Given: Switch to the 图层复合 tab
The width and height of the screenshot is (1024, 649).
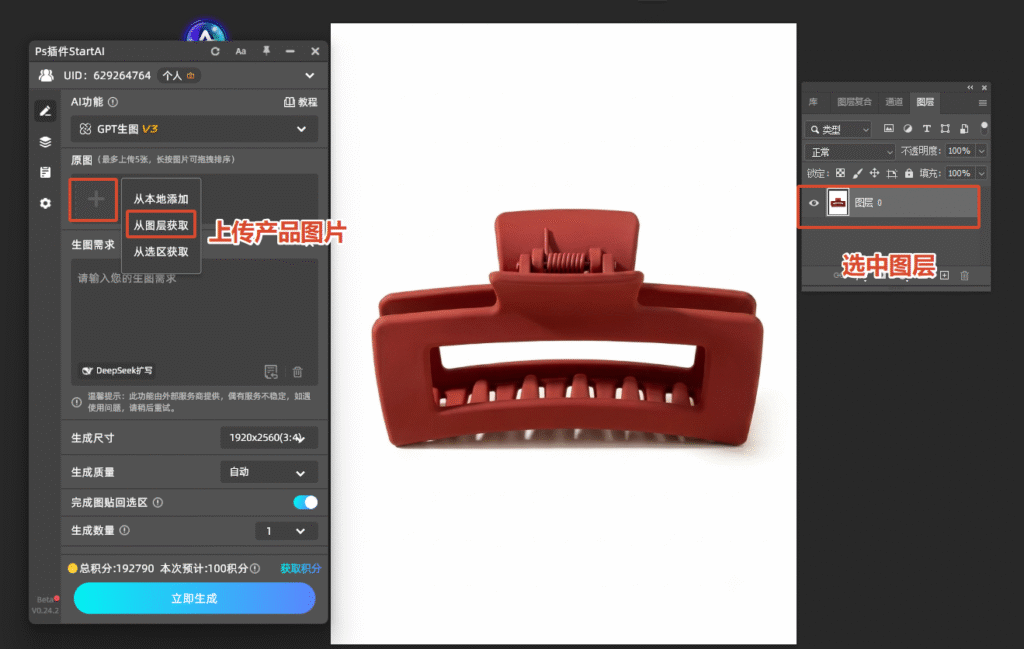Looking at the screenshot, I should [854, 102].
